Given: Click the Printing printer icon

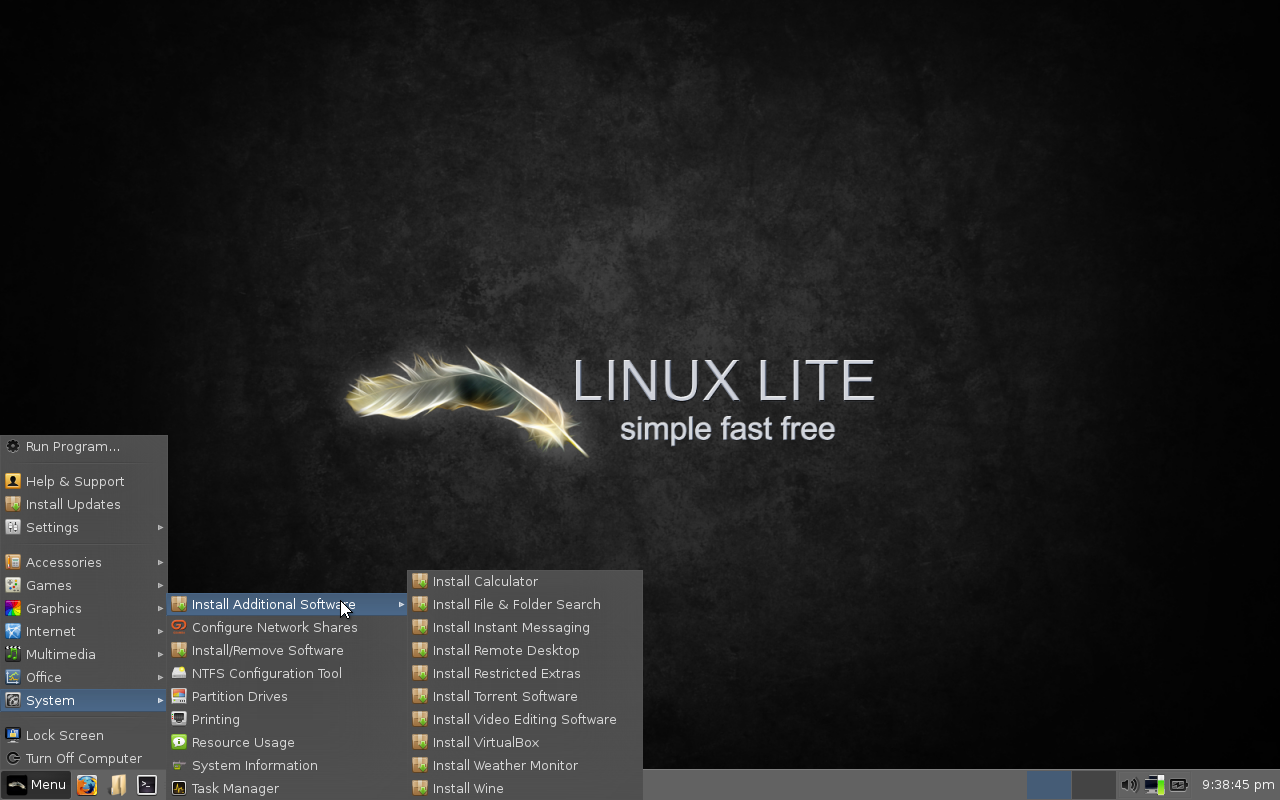Looking at the screenshot, I should coord(179,719).
